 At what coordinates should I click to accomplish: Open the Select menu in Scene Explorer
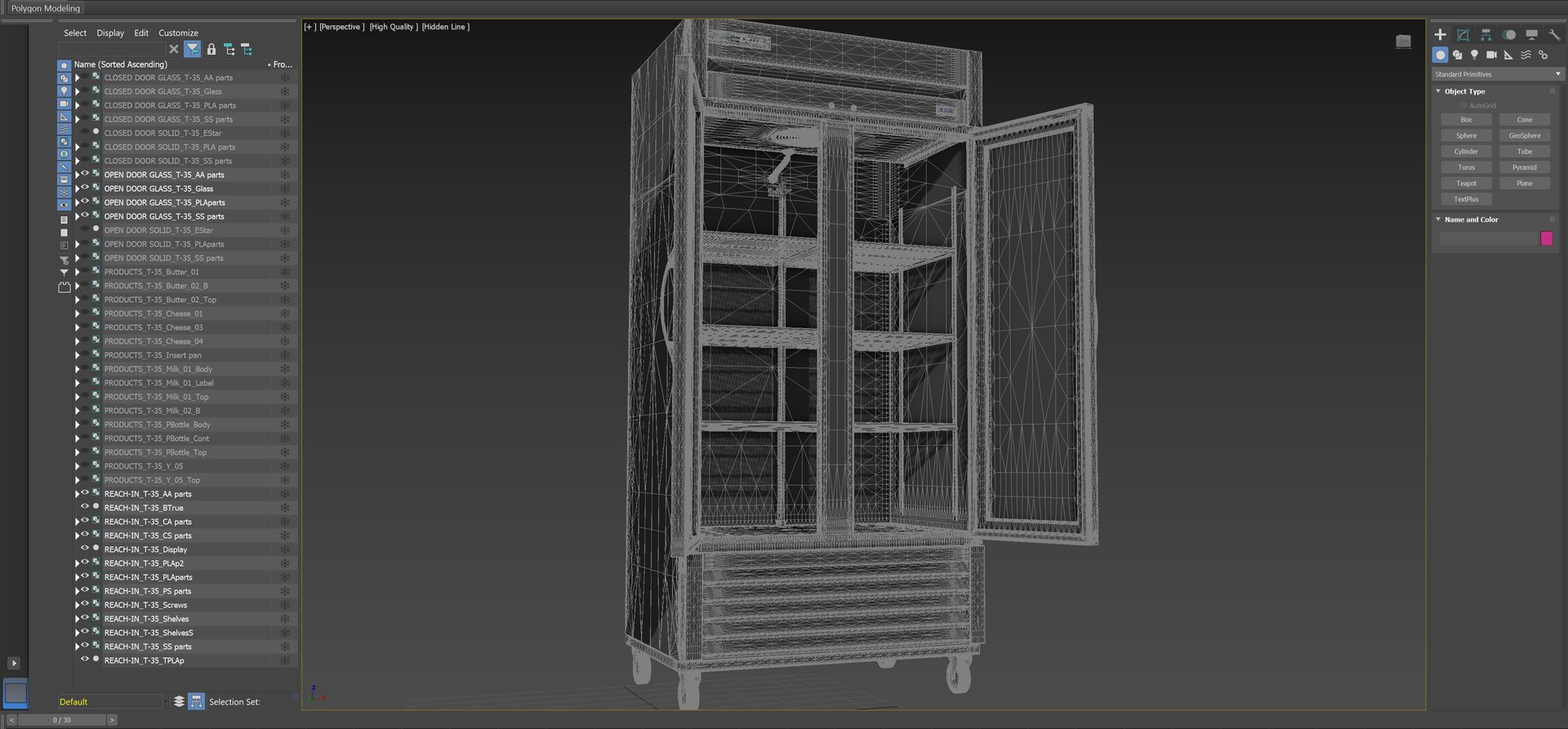click(x=75, y=33)
